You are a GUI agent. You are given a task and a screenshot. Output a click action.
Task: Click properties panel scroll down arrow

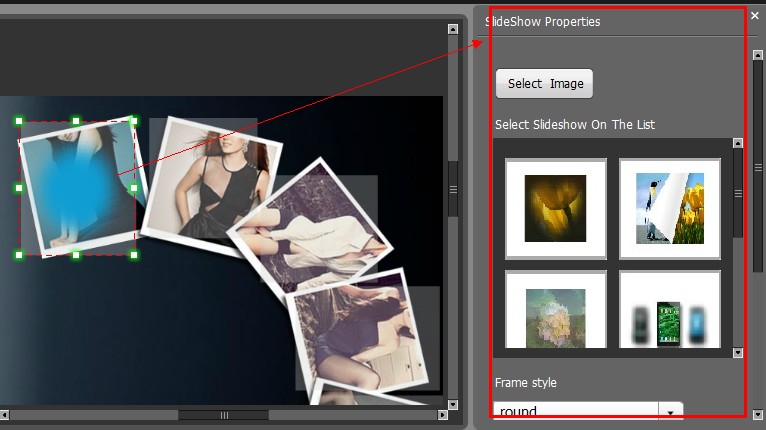click(758, 414)
